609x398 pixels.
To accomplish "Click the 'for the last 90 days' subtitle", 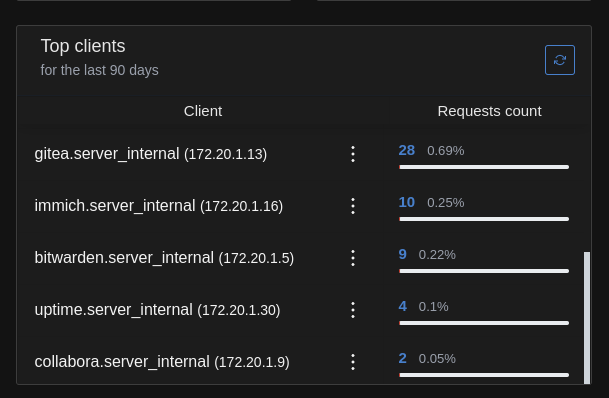I will click(x=99, y=70).
